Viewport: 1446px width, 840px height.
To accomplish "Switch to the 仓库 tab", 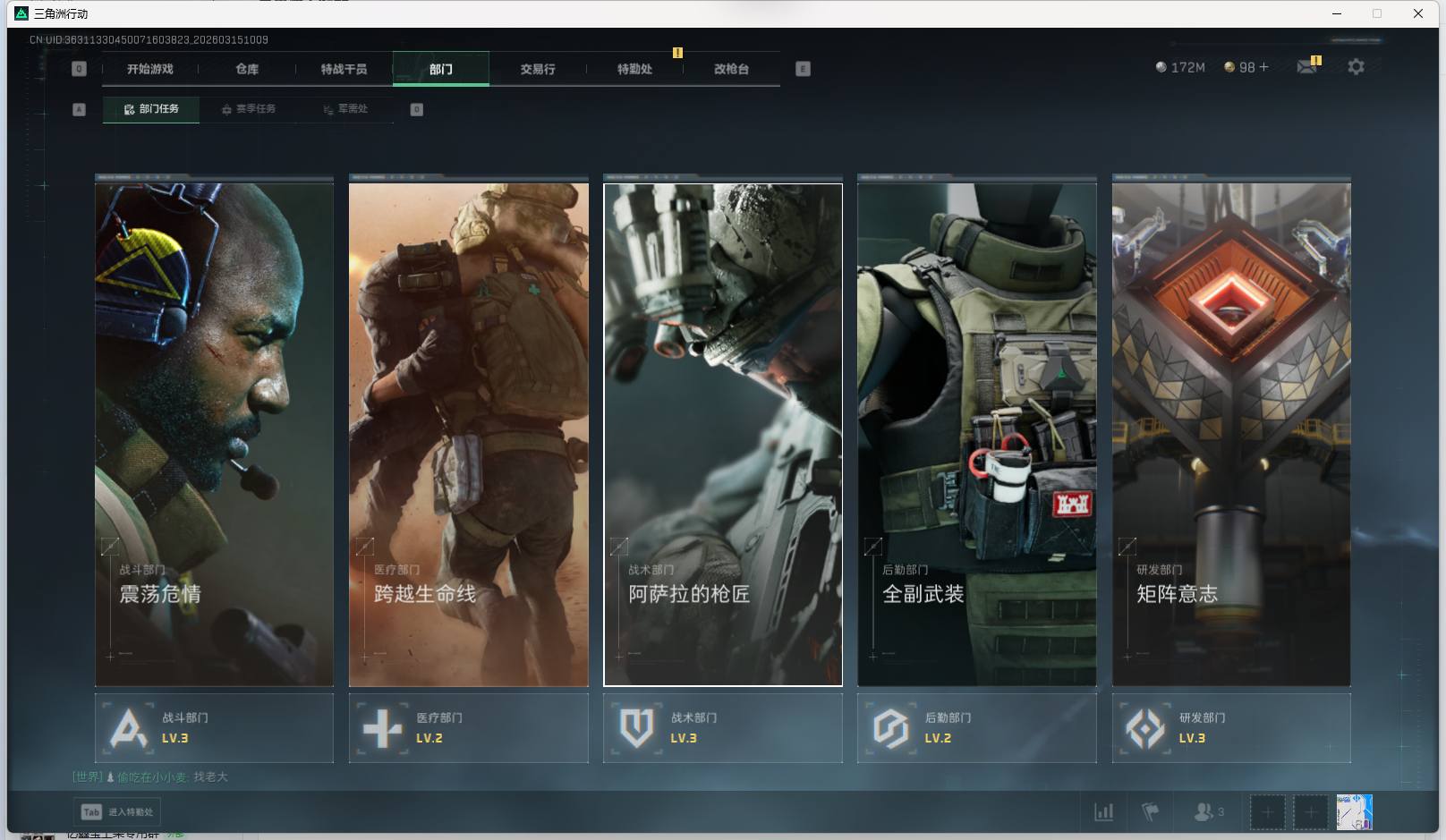I will 247,69.
